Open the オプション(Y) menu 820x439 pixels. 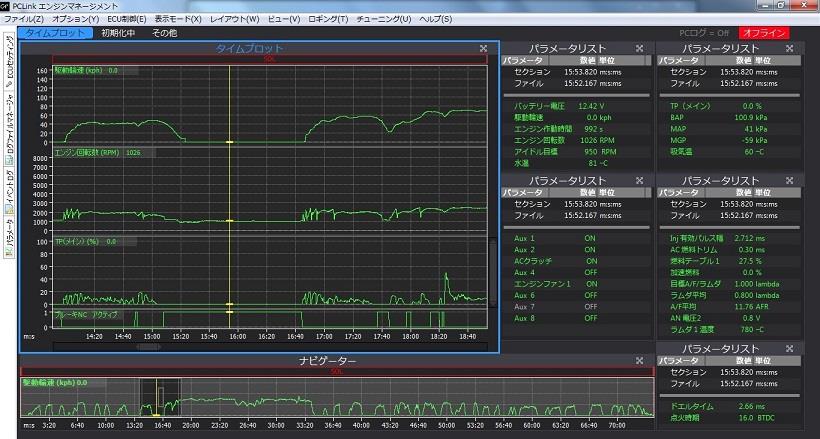(75, 19)
